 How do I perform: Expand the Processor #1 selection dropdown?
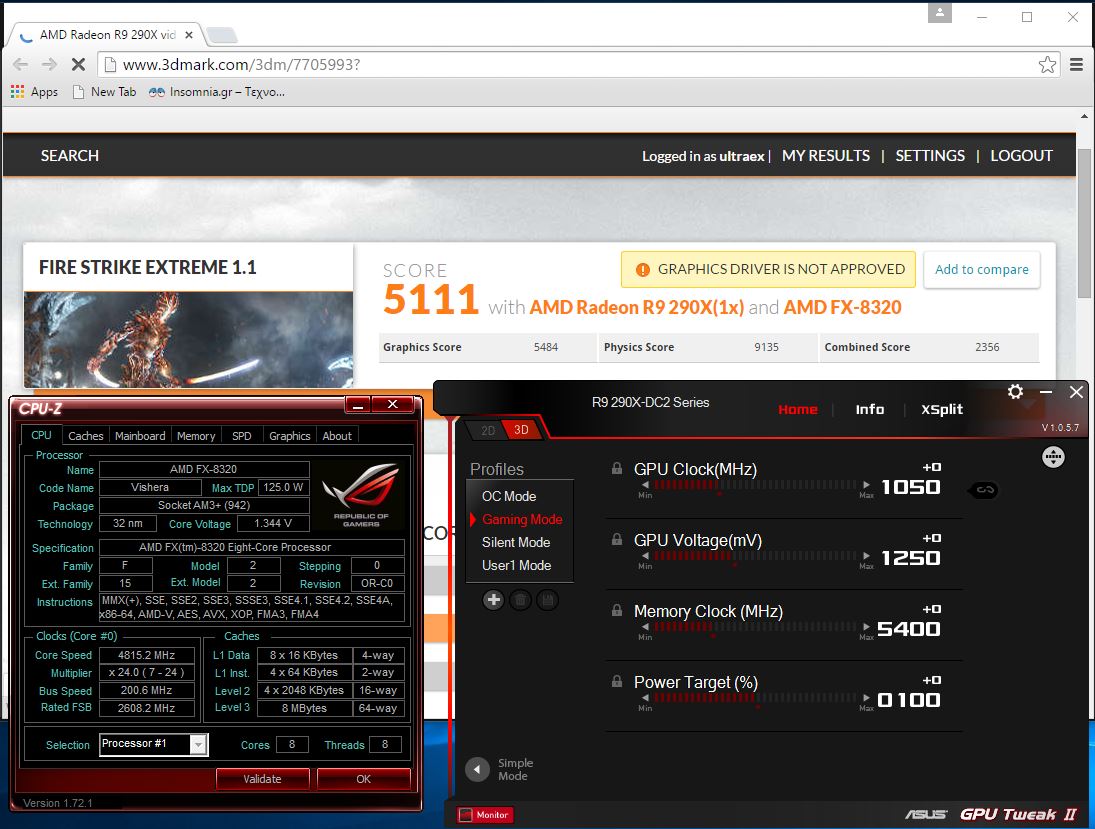coord(198,745)
